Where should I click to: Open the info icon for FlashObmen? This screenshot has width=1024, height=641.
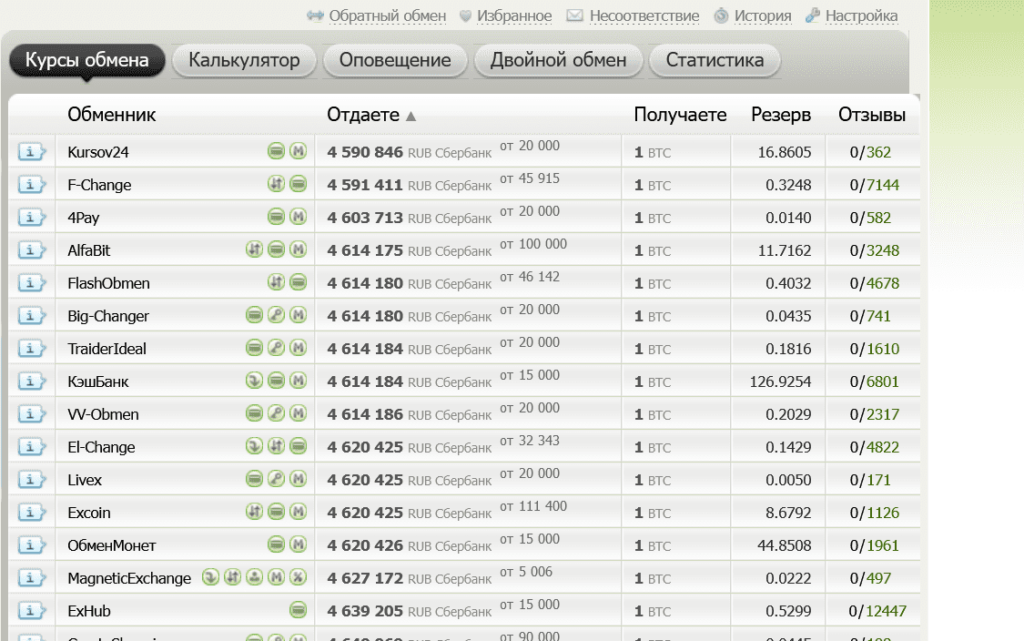pos(31,283)
